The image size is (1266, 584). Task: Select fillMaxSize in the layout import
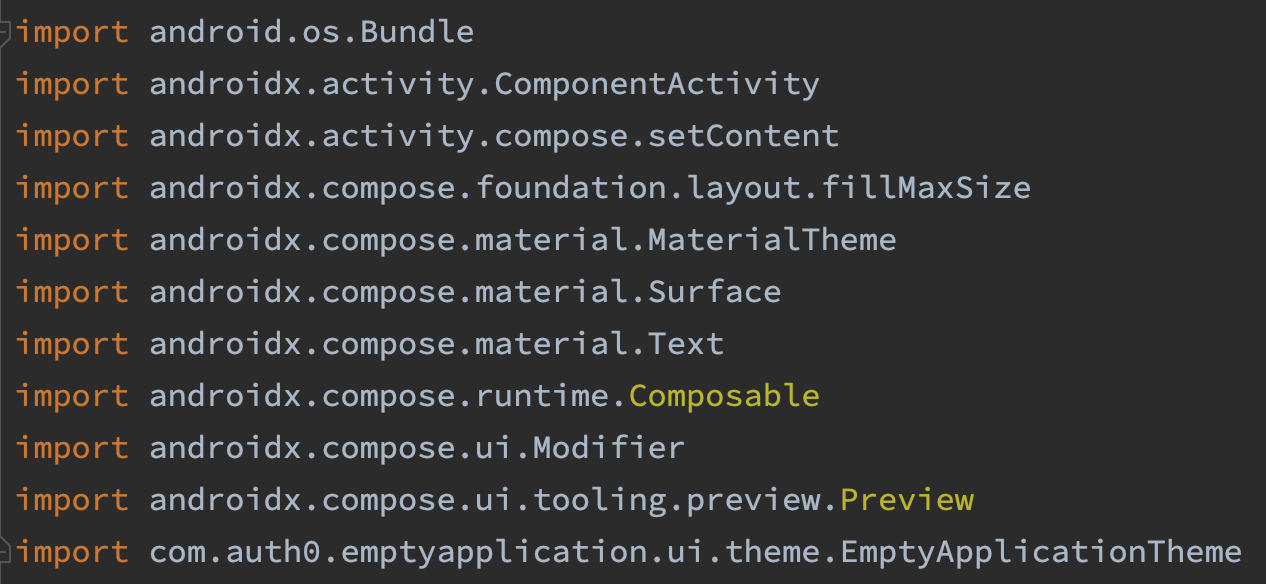[x=926, y=188]
